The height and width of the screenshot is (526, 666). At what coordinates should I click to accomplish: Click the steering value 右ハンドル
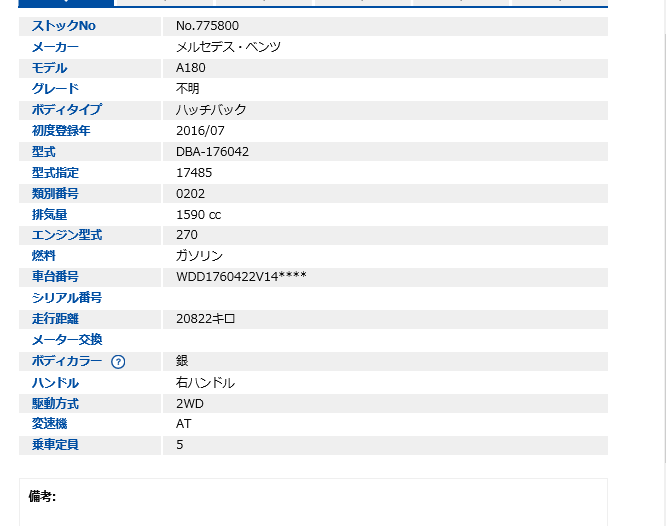(205, 383)
